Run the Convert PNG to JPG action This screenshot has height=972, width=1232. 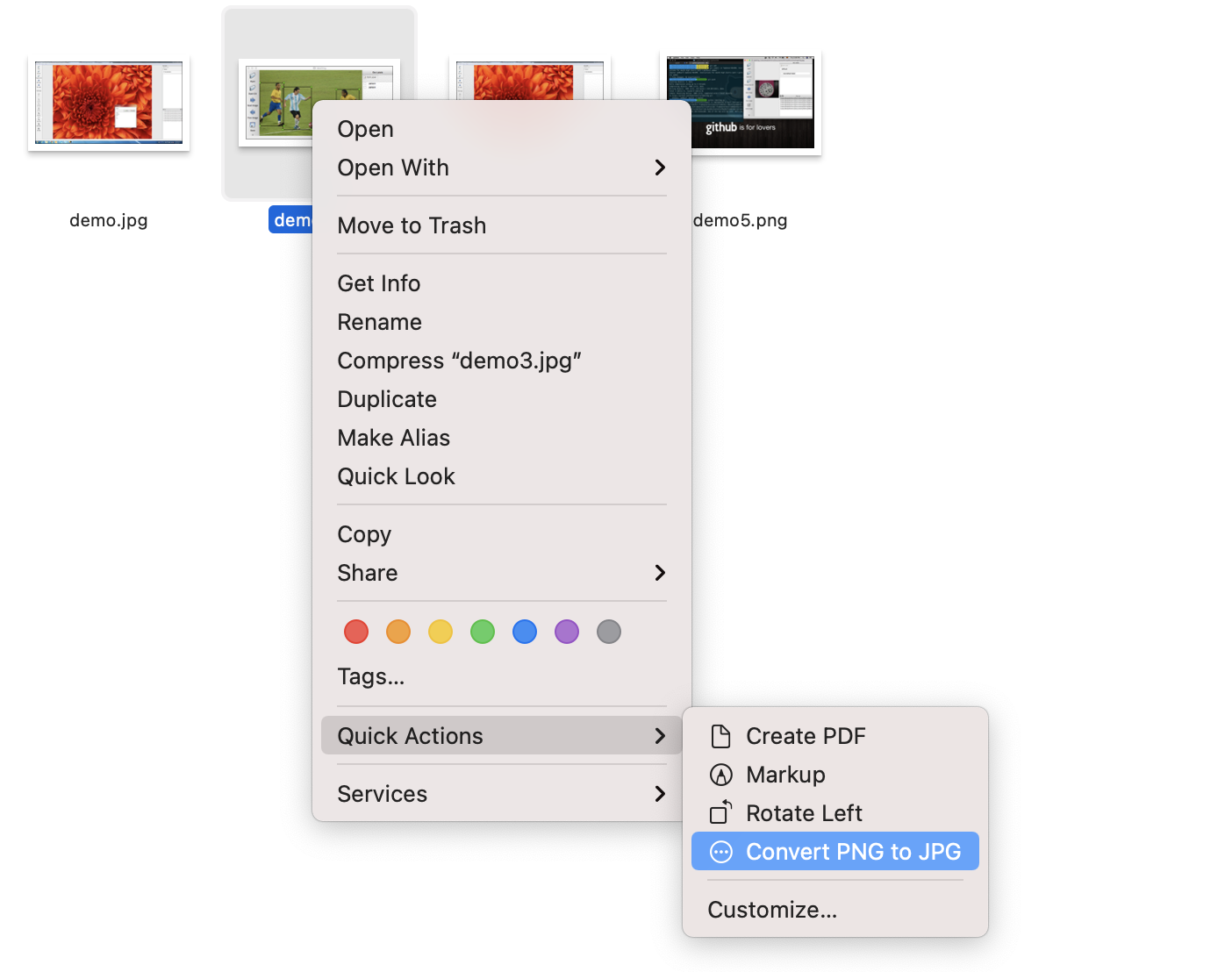834,851
